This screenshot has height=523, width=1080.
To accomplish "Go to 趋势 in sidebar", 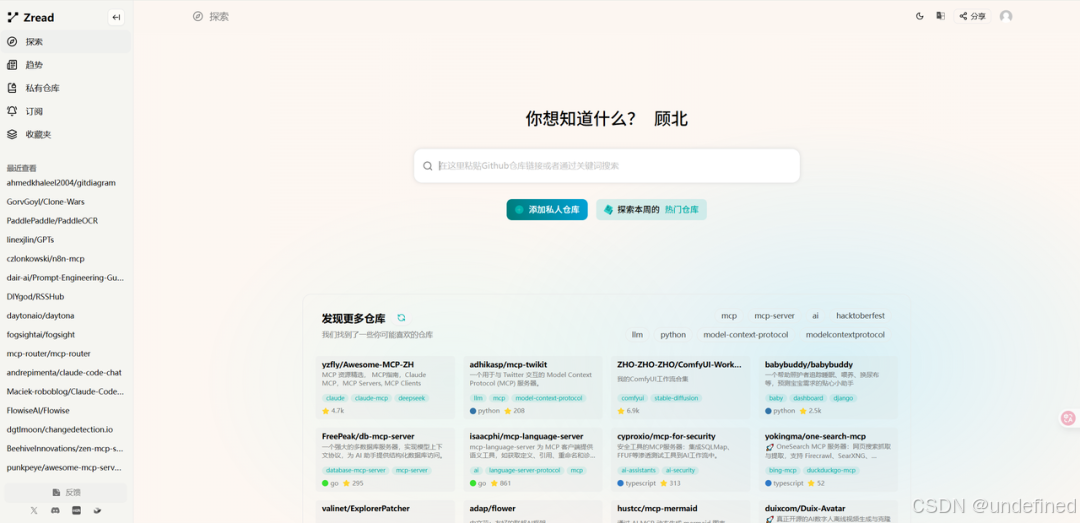I will tap(65, 65).
